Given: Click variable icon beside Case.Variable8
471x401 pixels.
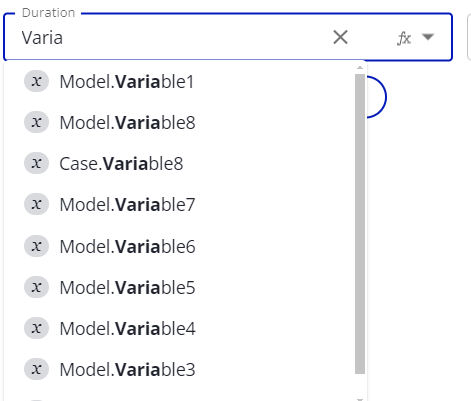Looking at the screenshot, I should tap(36, 163).
